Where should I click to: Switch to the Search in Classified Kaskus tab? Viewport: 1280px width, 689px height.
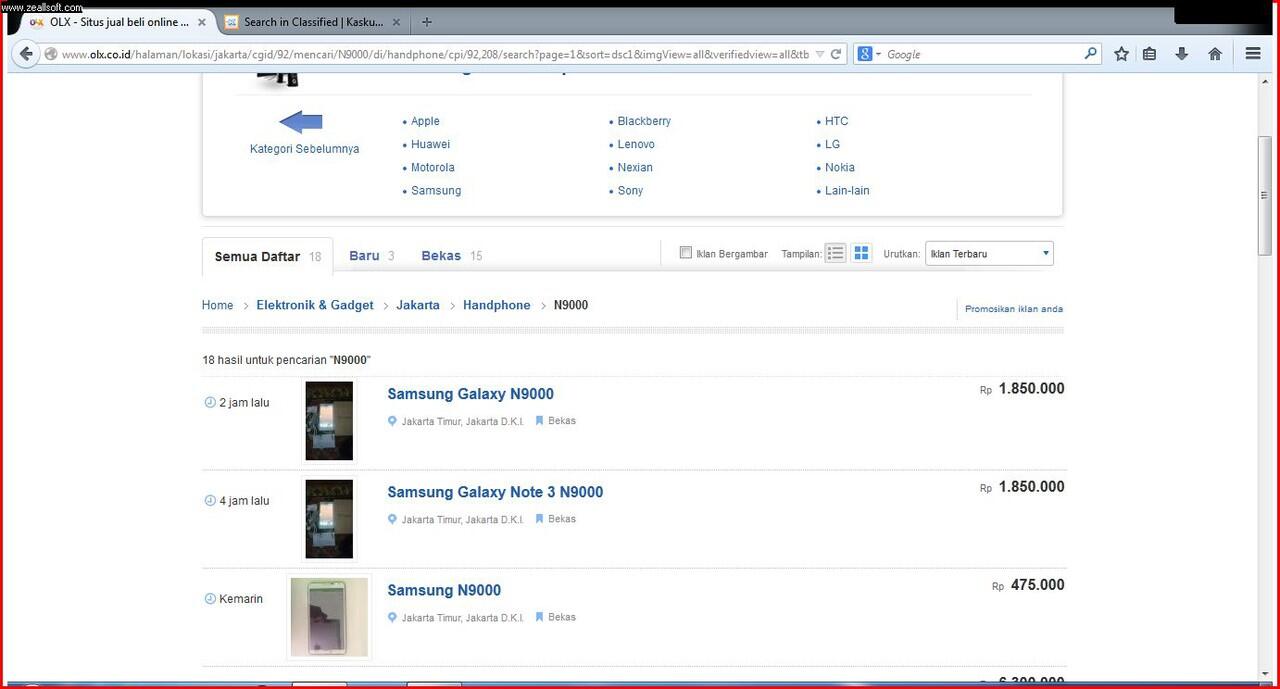[x=314, y=22]
